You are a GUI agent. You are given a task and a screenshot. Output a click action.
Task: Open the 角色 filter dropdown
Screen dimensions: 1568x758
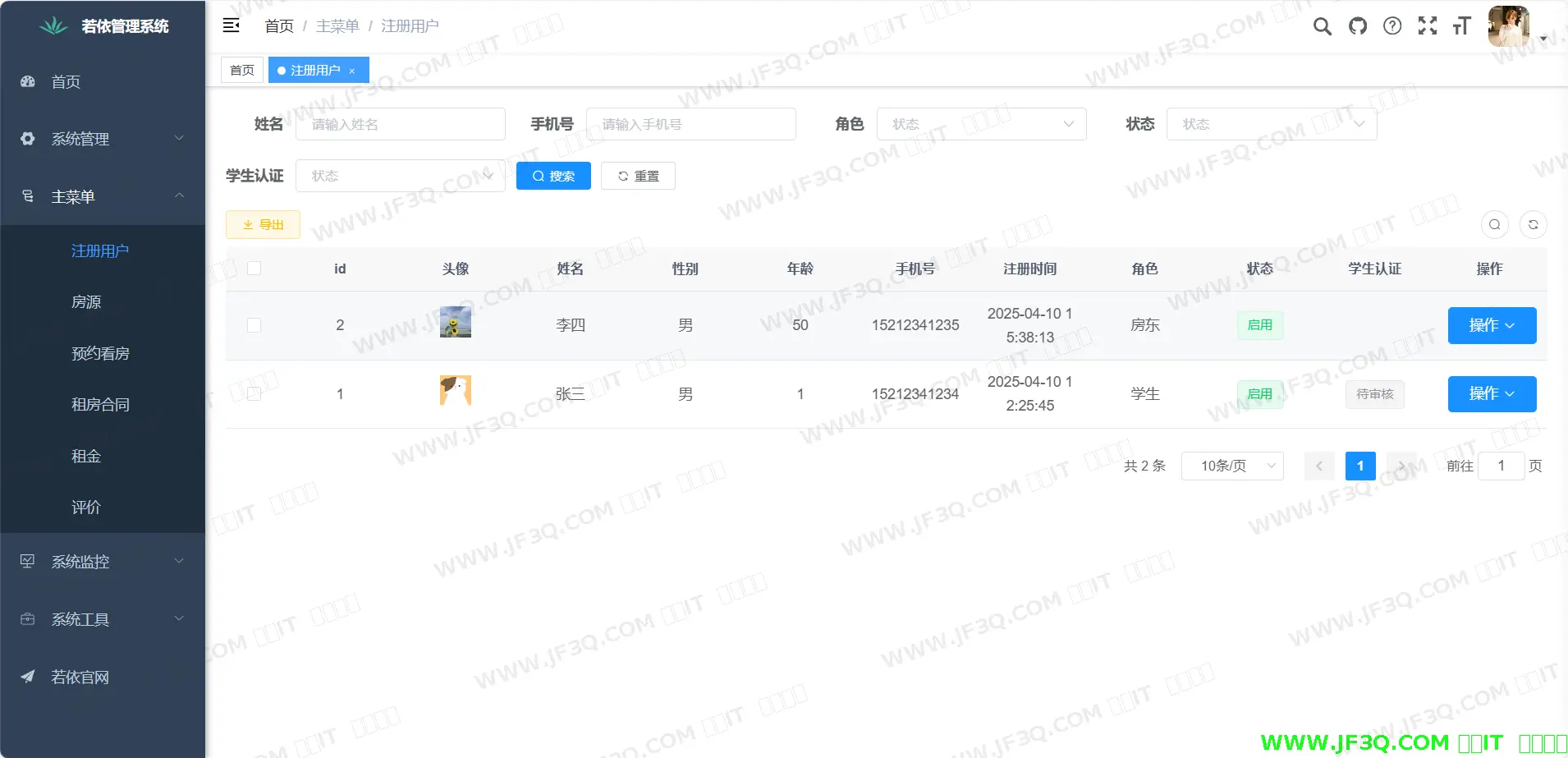tap(981, 124)
